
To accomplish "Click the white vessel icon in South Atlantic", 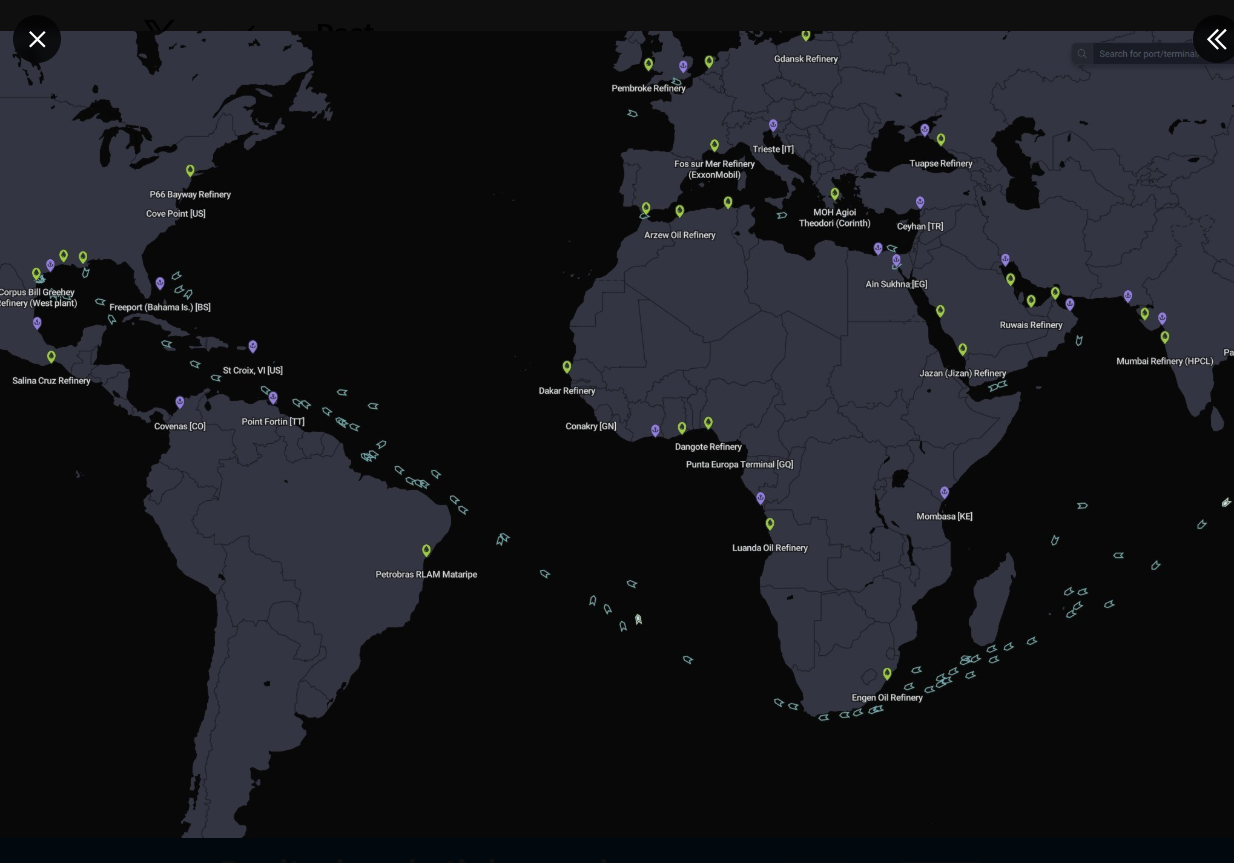I will click(x=638, y=620).
